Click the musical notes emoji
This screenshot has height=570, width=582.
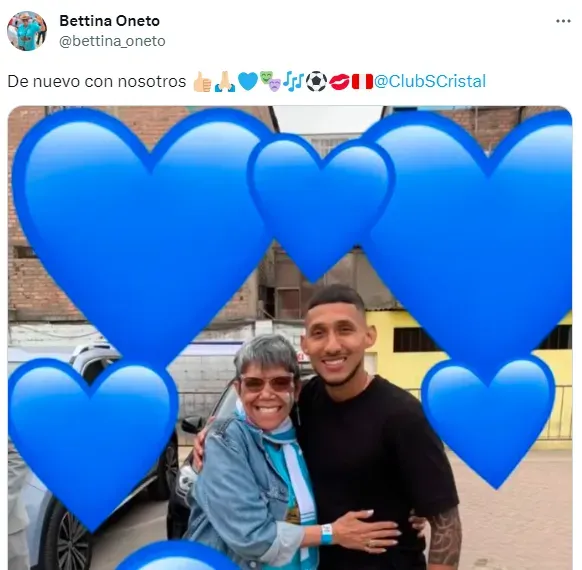tap(293, 82)
